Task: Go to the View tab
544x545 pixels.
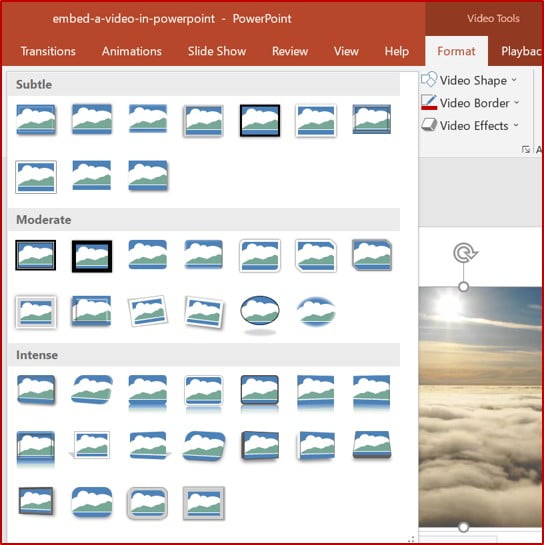Action: coord(346,51)
